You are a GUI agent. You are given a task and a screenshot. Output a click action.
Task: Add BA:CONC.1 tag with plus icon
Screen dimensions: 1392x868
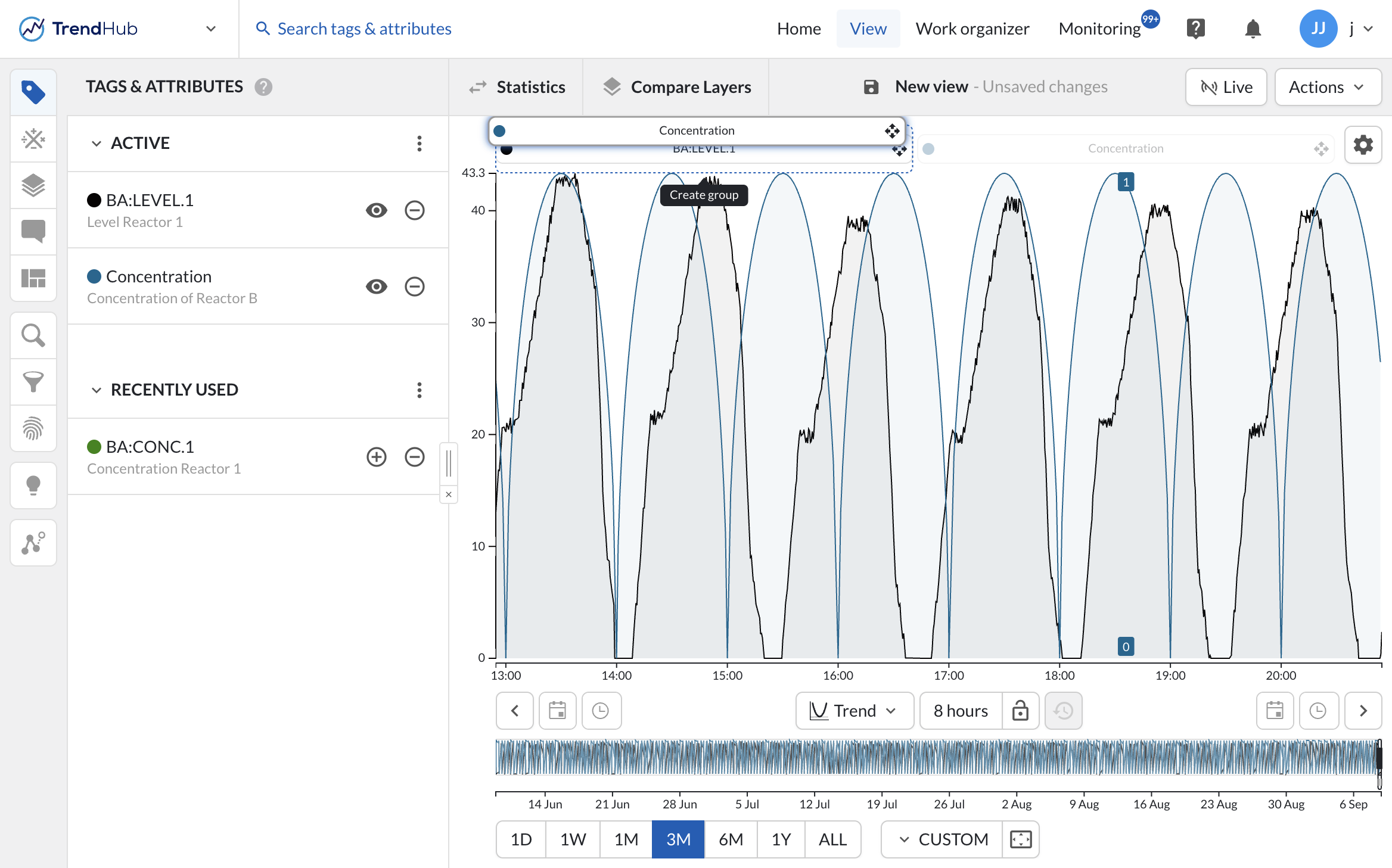(377, 457)
